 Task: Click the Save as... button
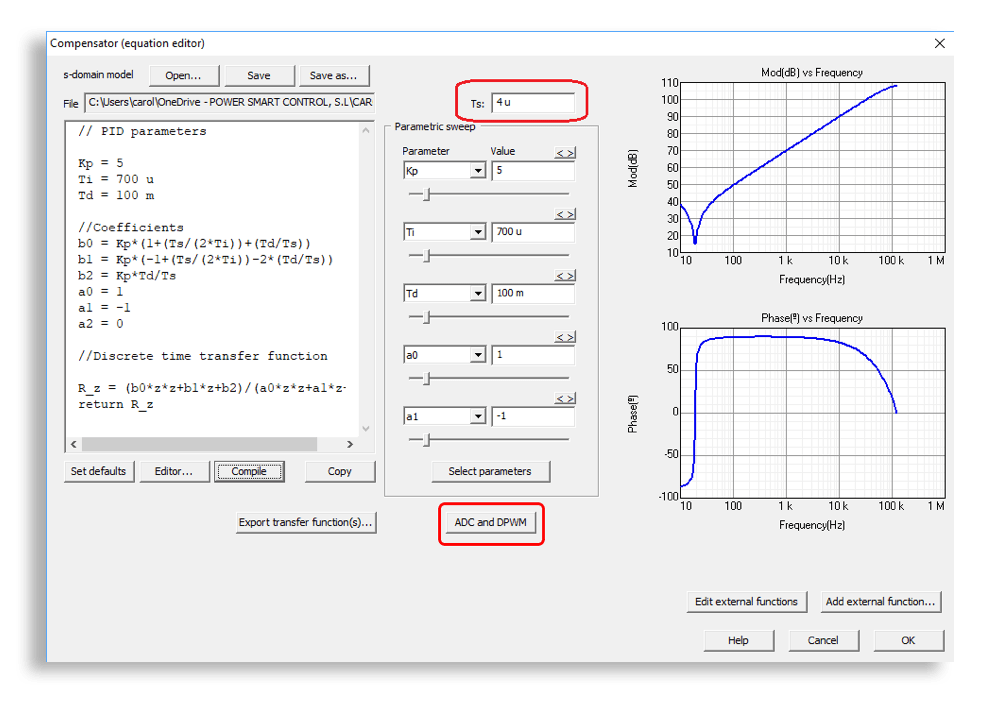pyautogui.click(x=333, y=75)
